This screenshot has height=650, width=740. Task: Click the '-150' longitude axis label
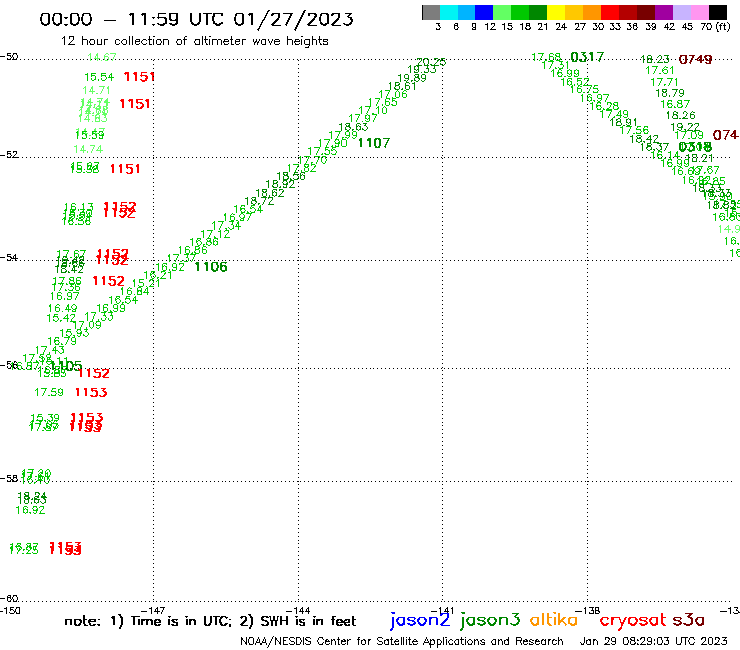point(10,611)
